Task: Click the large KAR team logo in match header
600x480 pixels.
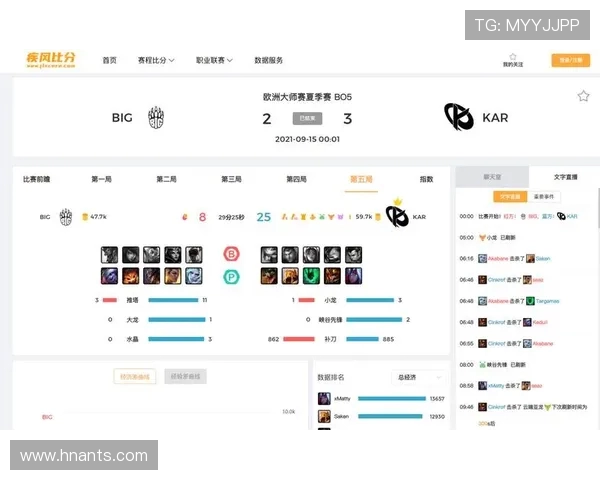Action: [458, 117]
